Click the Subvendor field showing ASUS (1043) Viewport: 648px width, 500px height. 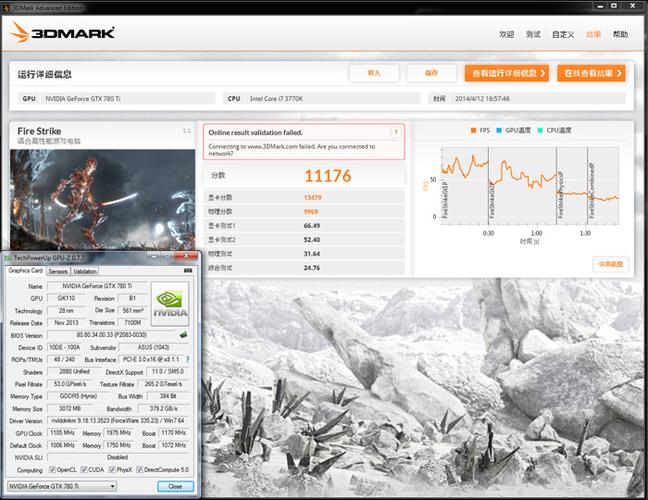(x=153, y=347)
